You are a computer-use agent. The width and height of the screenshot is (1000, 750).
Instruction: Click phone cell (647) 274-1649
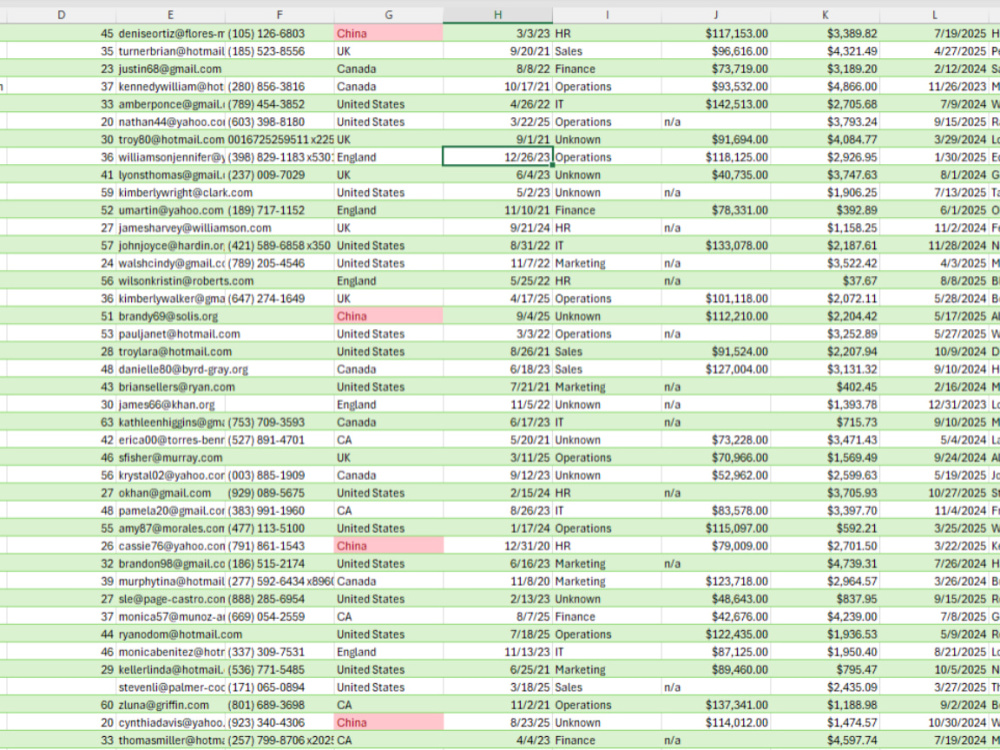[279, 298]
